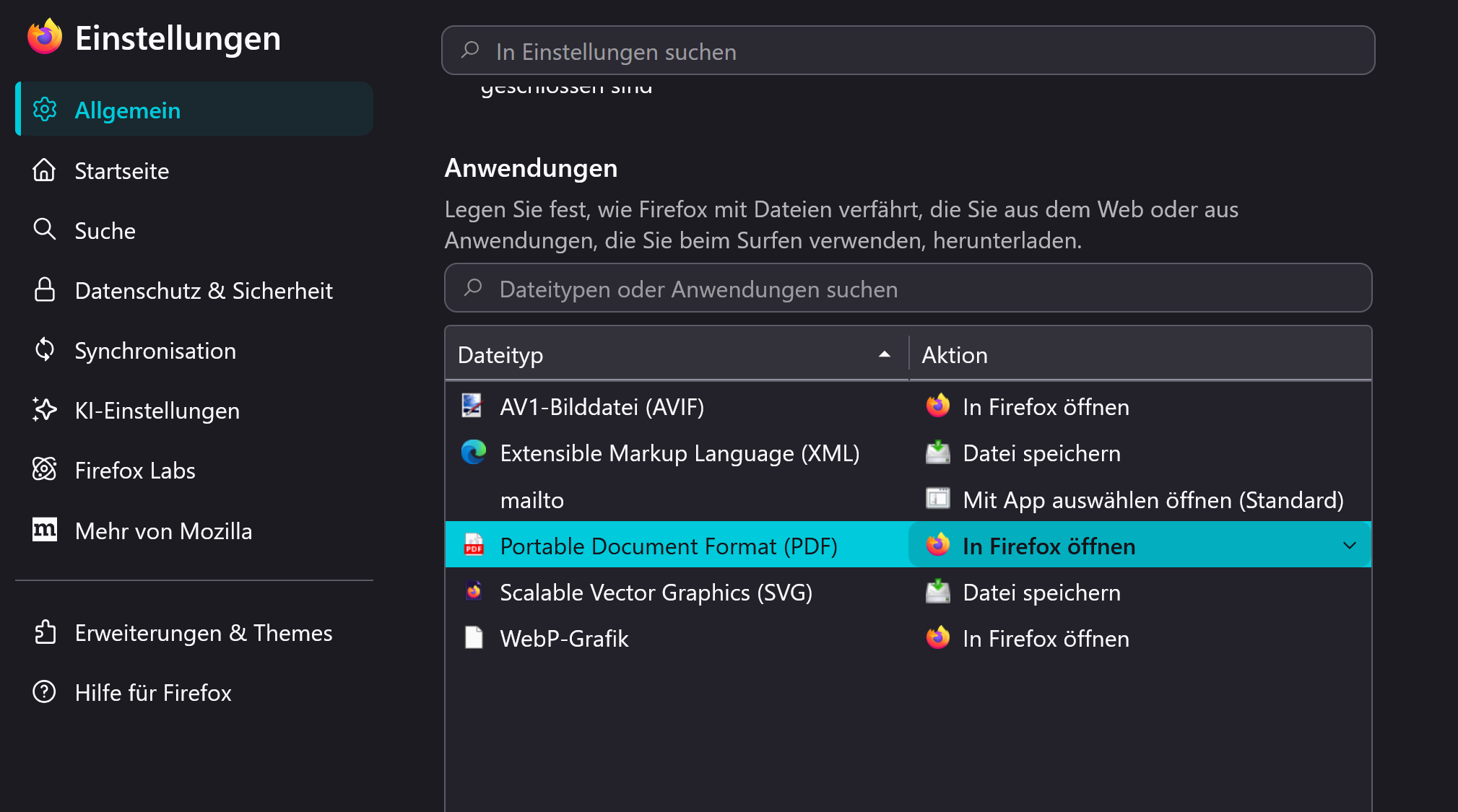Click the AVIF file type icon

point(472,406)
